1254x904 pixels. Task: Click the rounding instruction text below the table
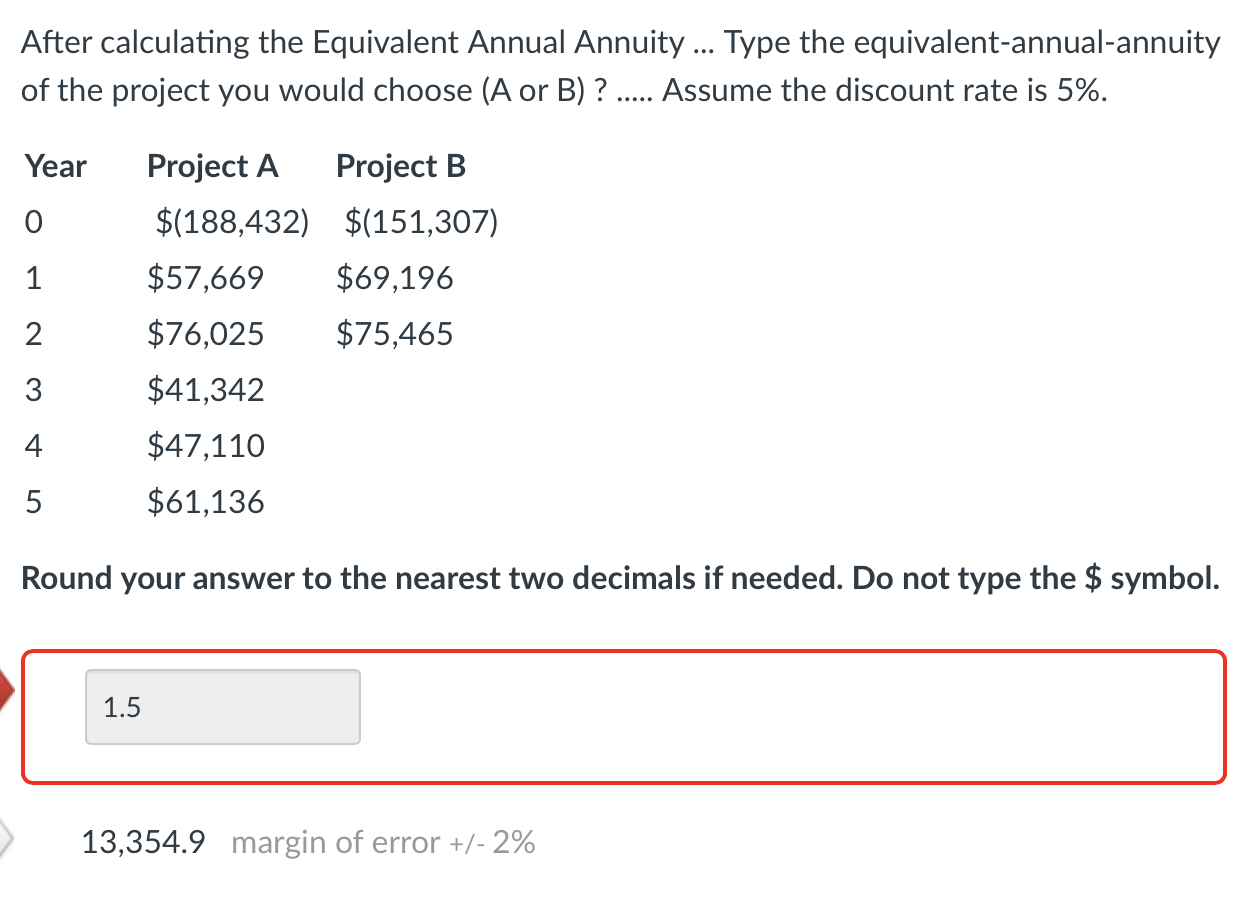pos(620,578)
